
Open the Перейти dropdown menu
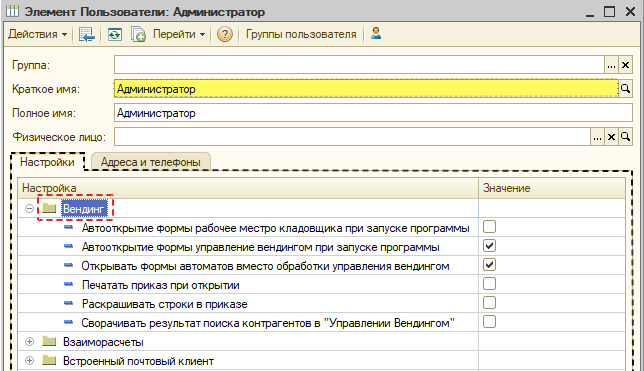point(179,34)
